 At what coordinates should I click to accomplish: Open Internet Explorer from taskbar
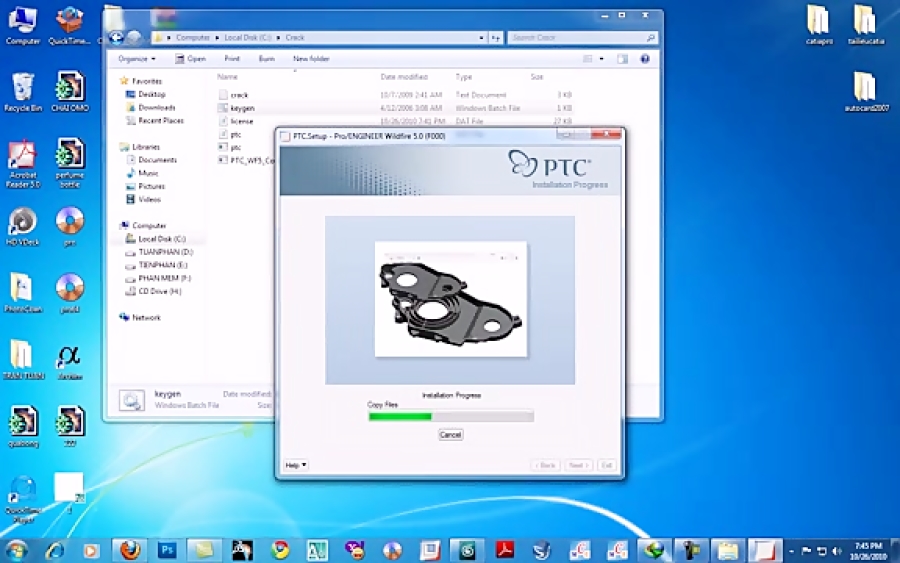click(x=55, y=551)
